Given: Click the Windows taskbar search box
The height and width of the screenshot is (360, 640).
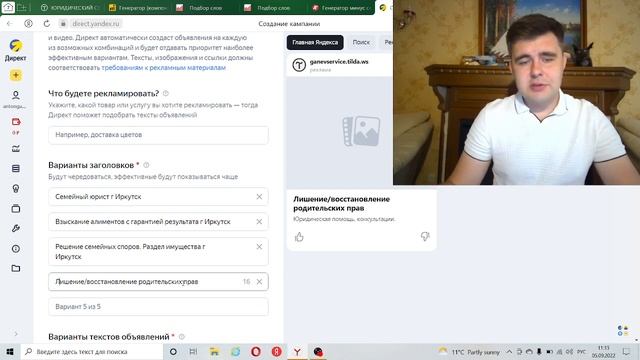Looking at the screenshot, I should point(92,352).
